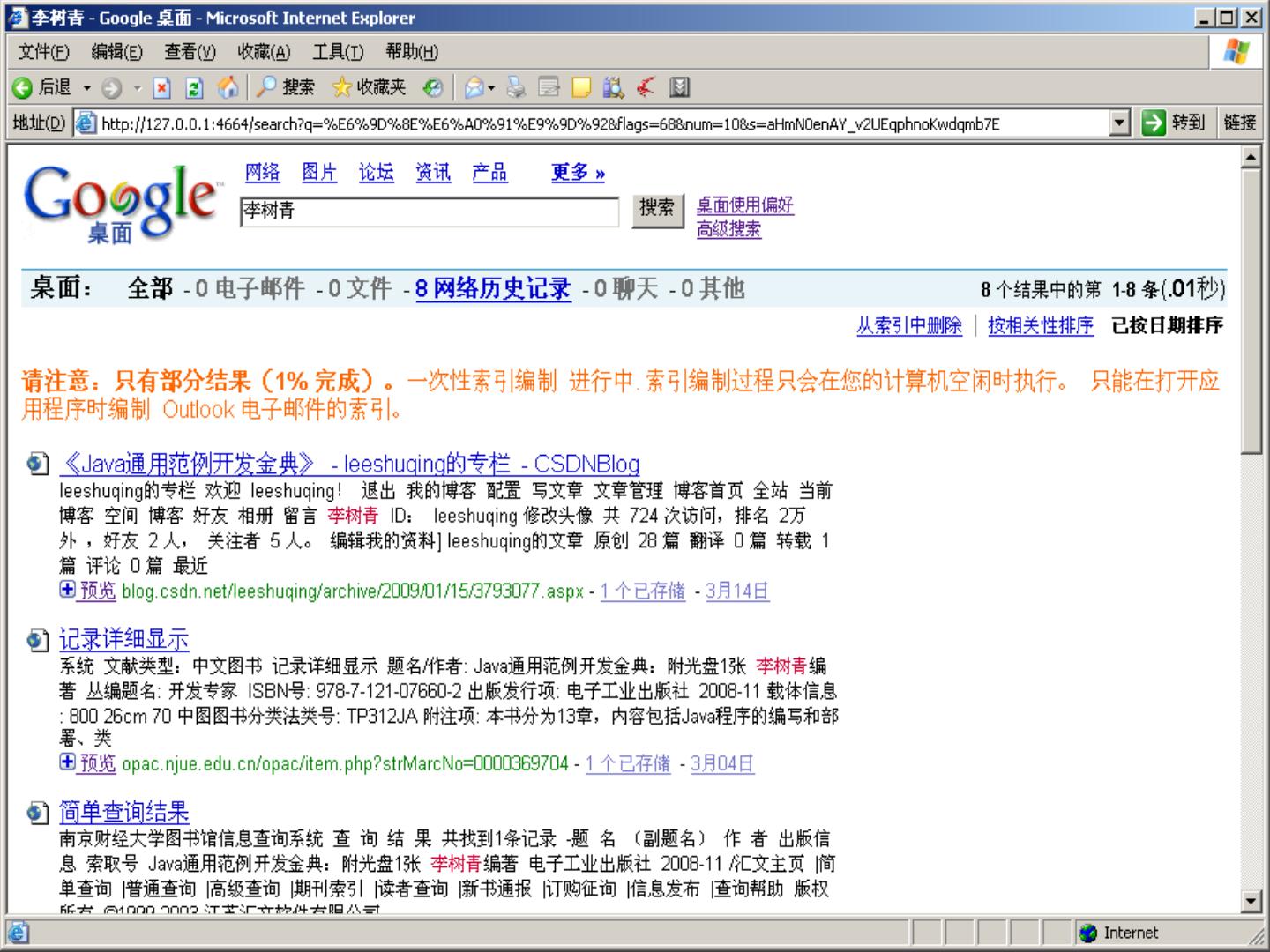The width and height of the screenshot is (1270, 952).
Task: Click the toolbar Search (搜索) magnifier icon
Action: (x=267, y=87)
